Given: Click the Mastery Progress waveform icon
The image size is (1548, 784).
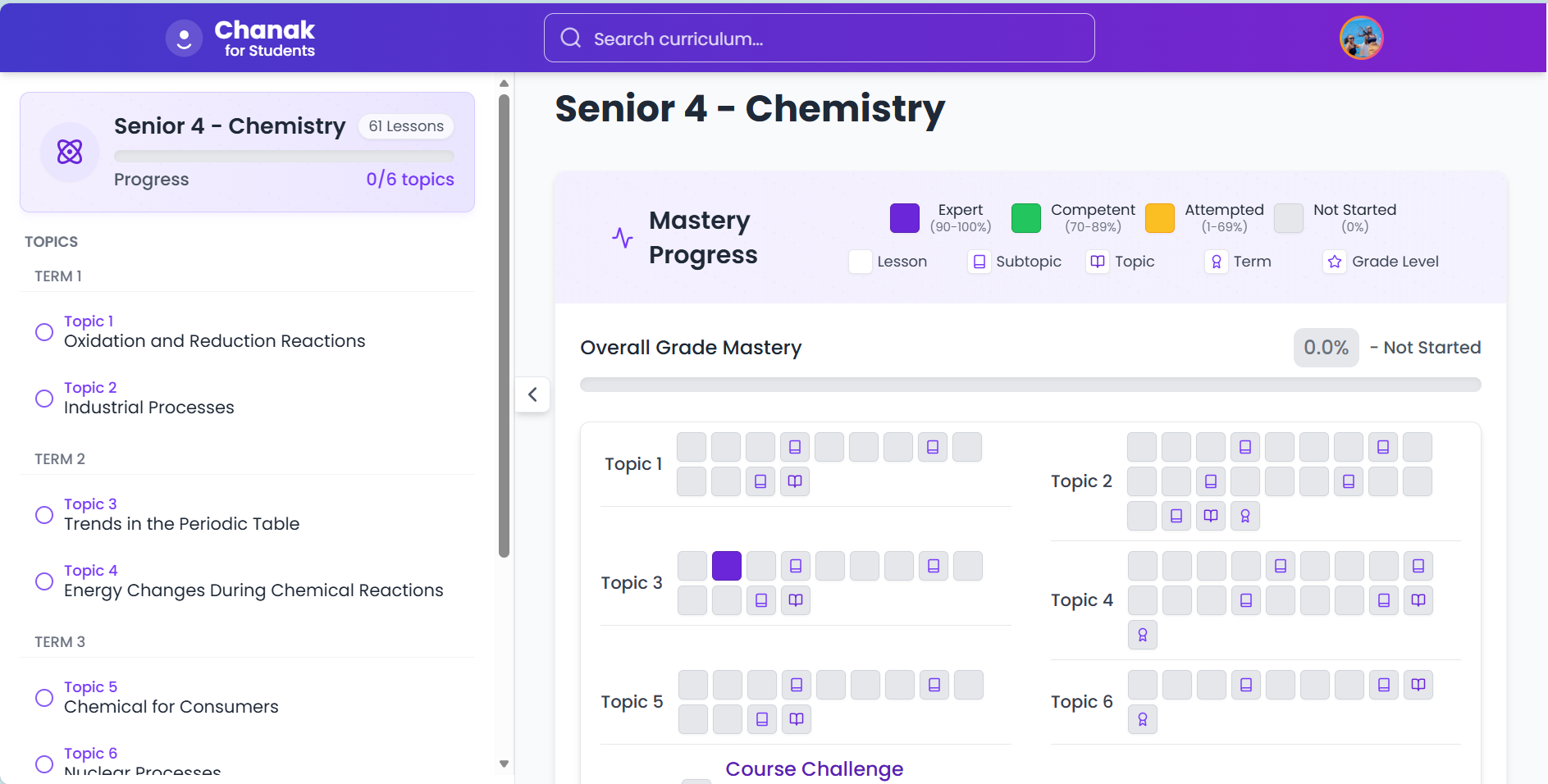Looking at the screenshot, I should pos(622,238).
